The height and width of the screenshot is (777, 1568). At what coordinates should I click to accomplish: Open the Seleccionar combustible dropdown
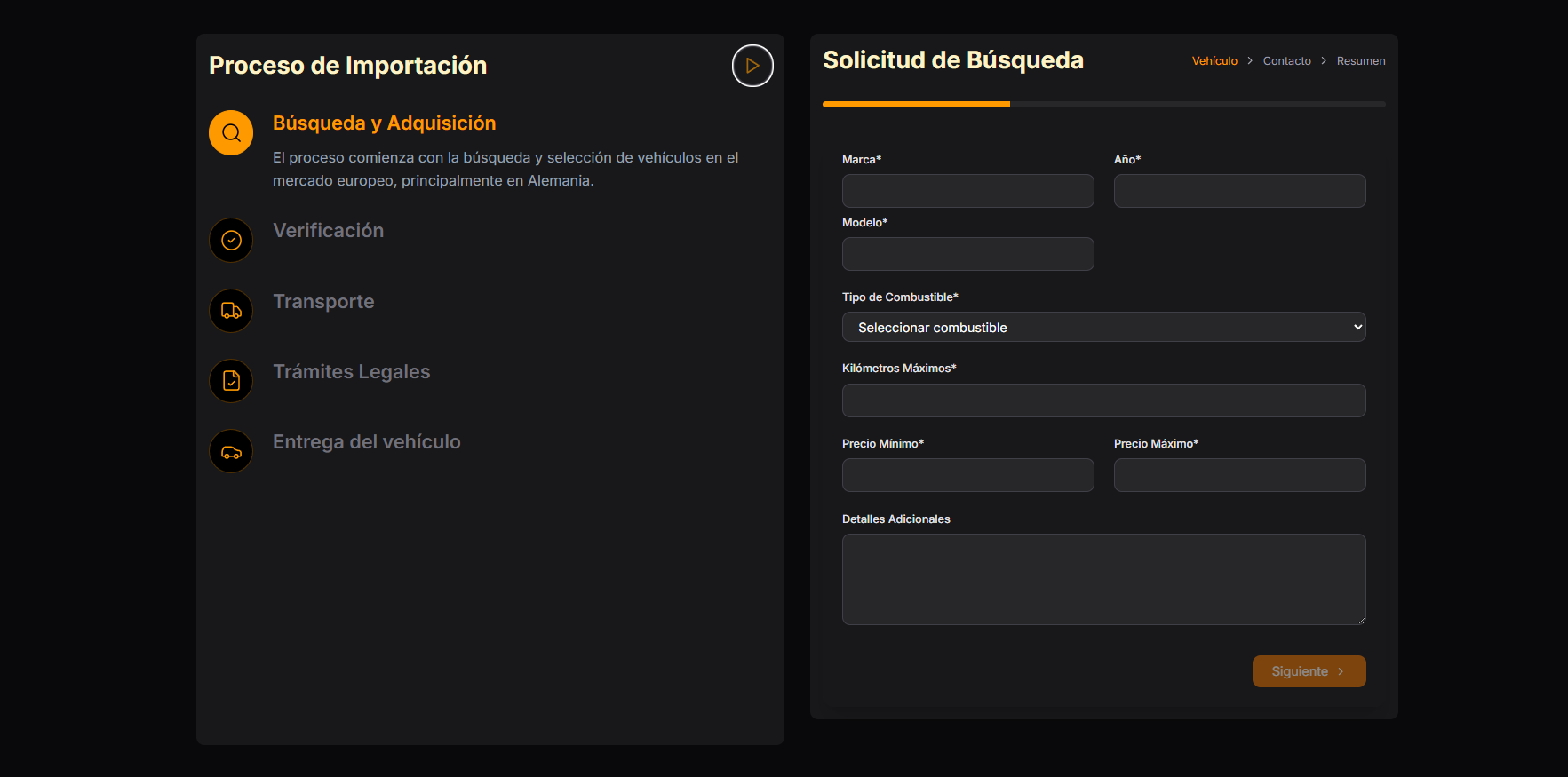tap(1102, 328)
